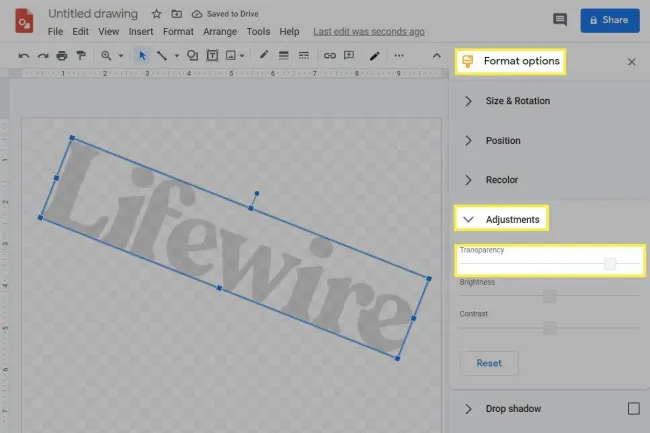The image size is (650, 433).
Task: Open the Insert menu
Action: coord(141,32)
